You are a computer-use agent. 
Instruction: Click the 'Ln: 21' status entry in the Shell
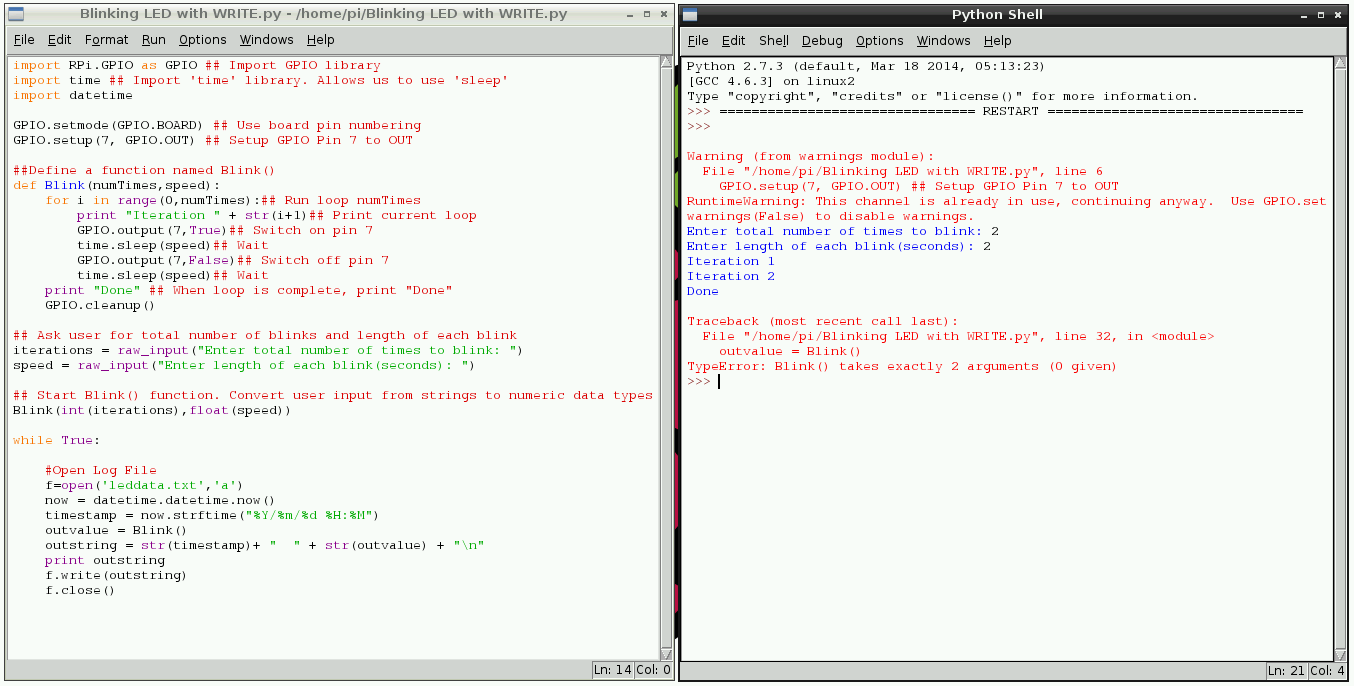pos(1287,671)
